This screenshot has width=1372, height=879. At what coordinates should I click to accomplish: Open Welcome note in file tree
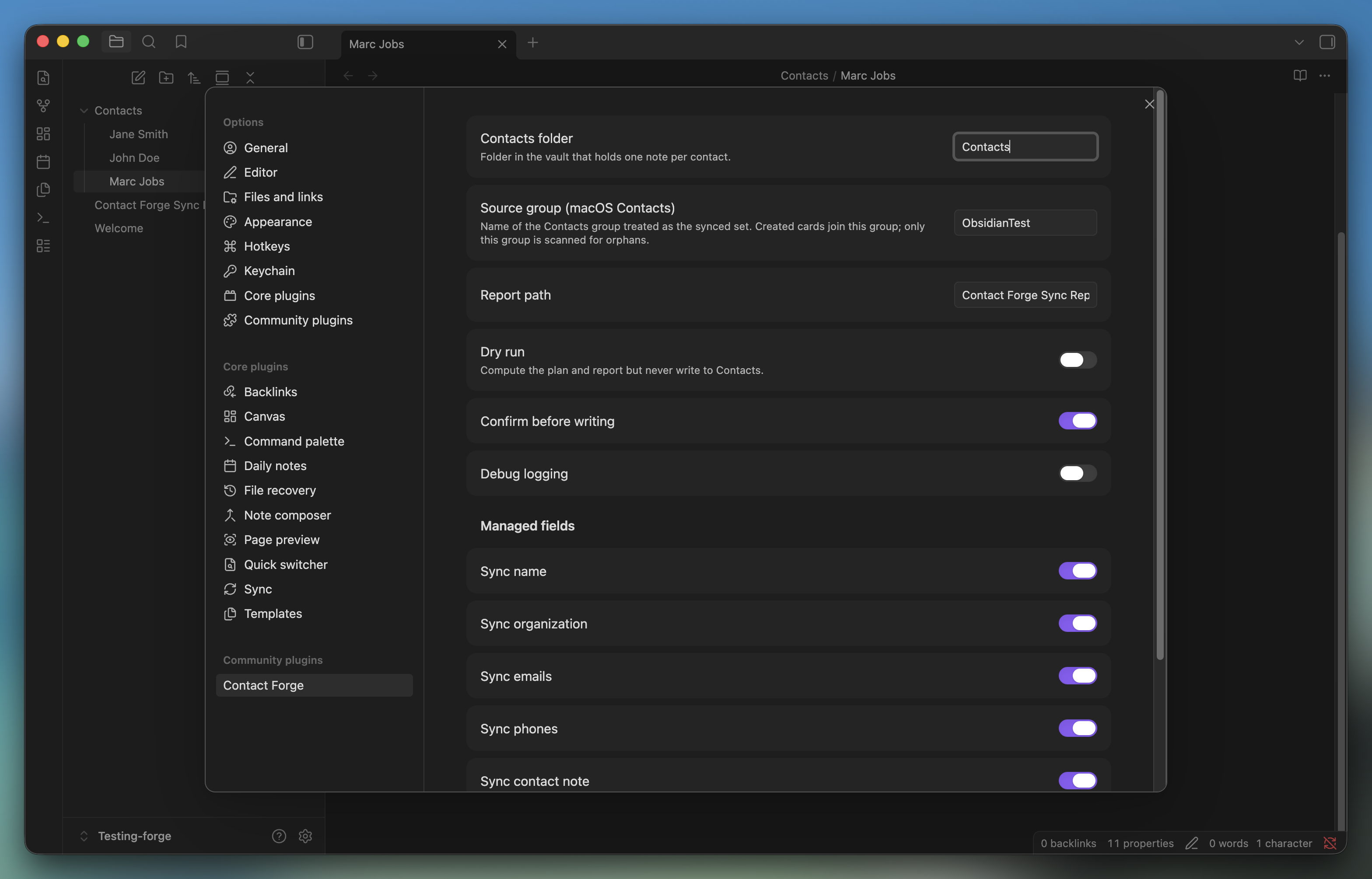click(x=119, y=228)
